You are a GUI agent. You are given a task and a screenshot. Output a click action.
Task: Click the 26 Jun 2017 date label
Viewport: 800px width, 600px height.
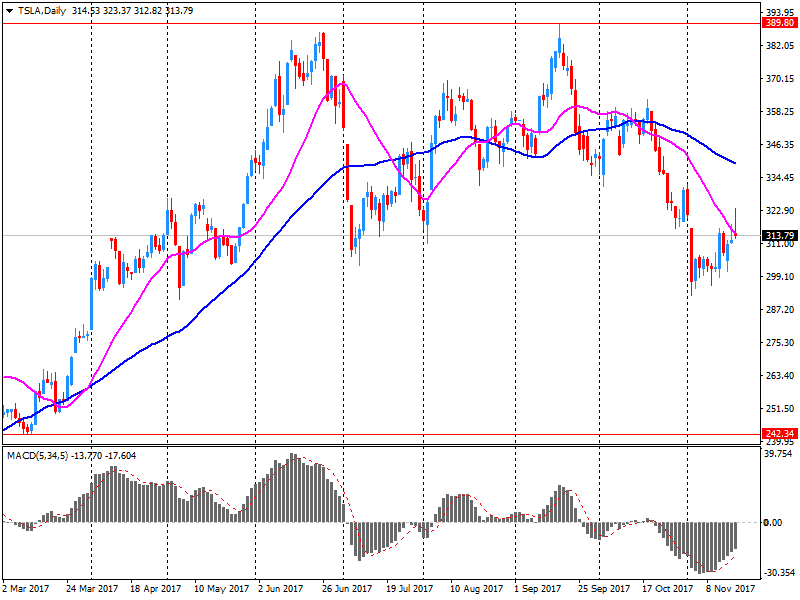pos(347,589)
